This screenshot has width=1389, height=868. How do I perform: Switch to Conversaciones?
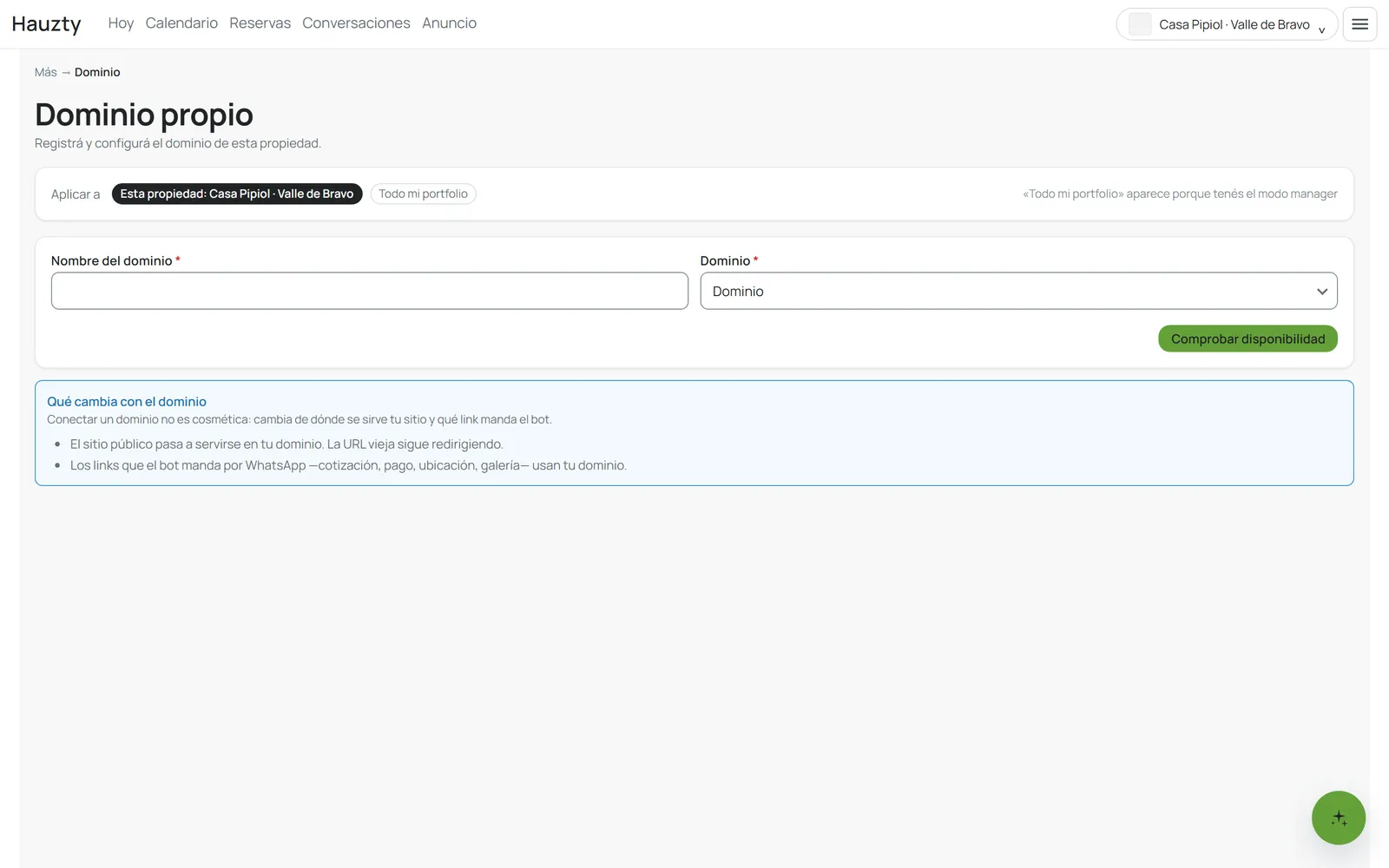356,23
